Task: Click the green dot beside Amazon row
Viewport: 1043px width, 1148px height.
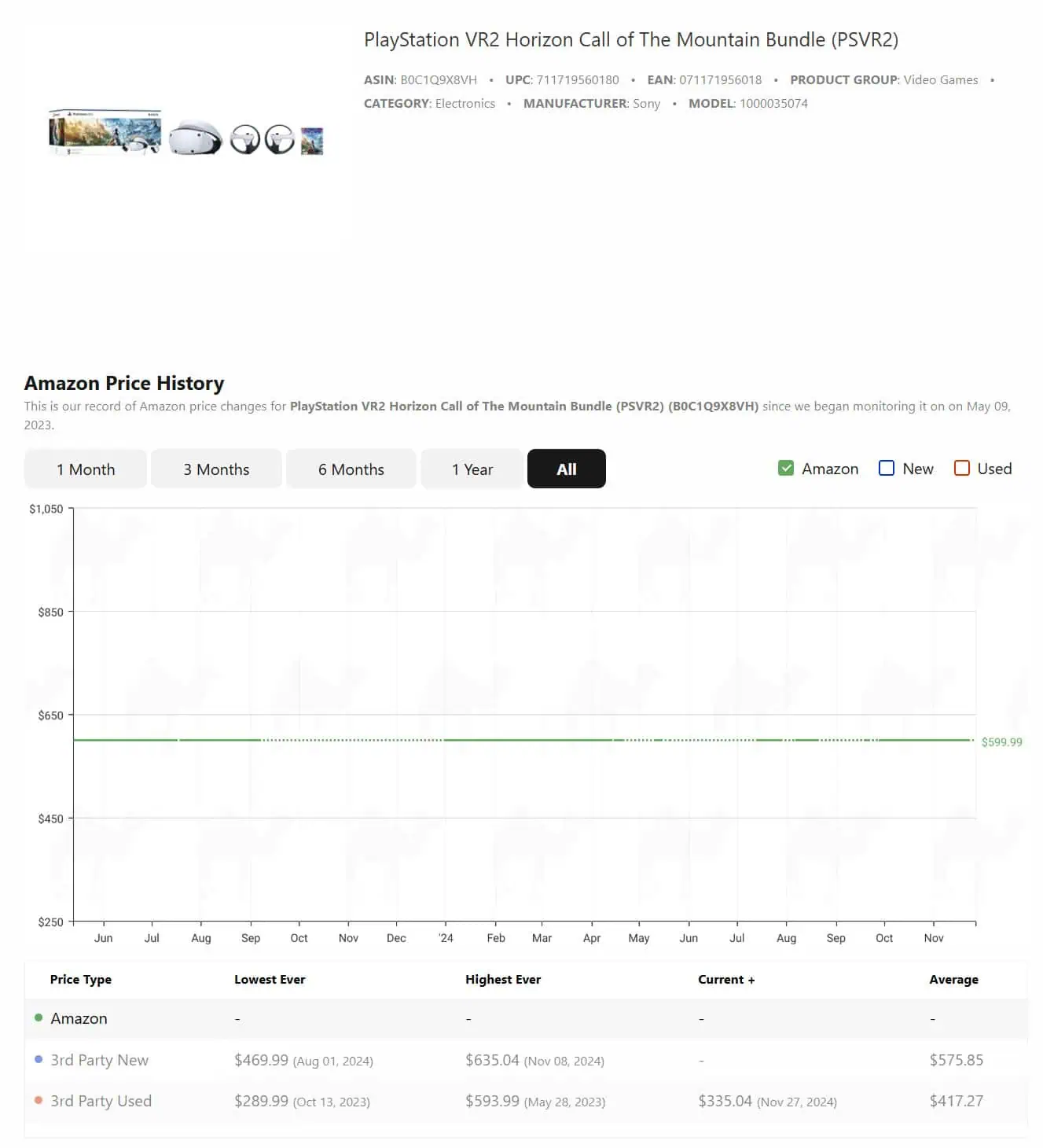Action: point(39,1017)
